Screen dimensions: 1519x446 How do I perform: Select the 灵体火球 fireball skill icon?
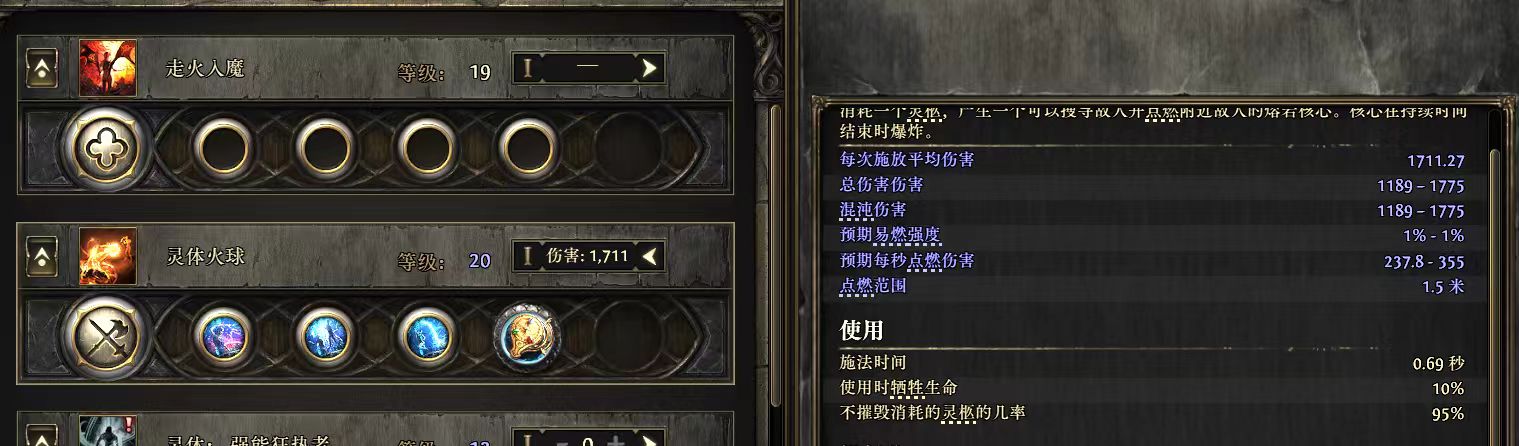click(x=108, y=257)
